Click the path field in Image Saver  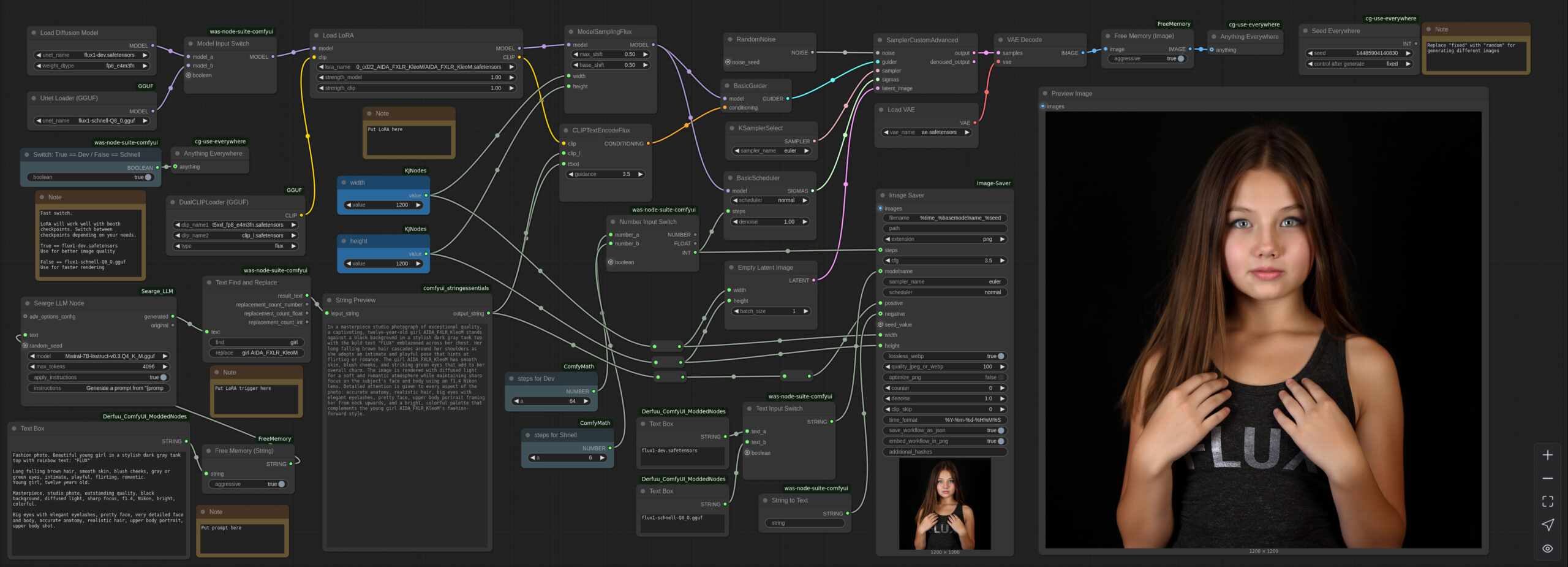click(944, 229)
